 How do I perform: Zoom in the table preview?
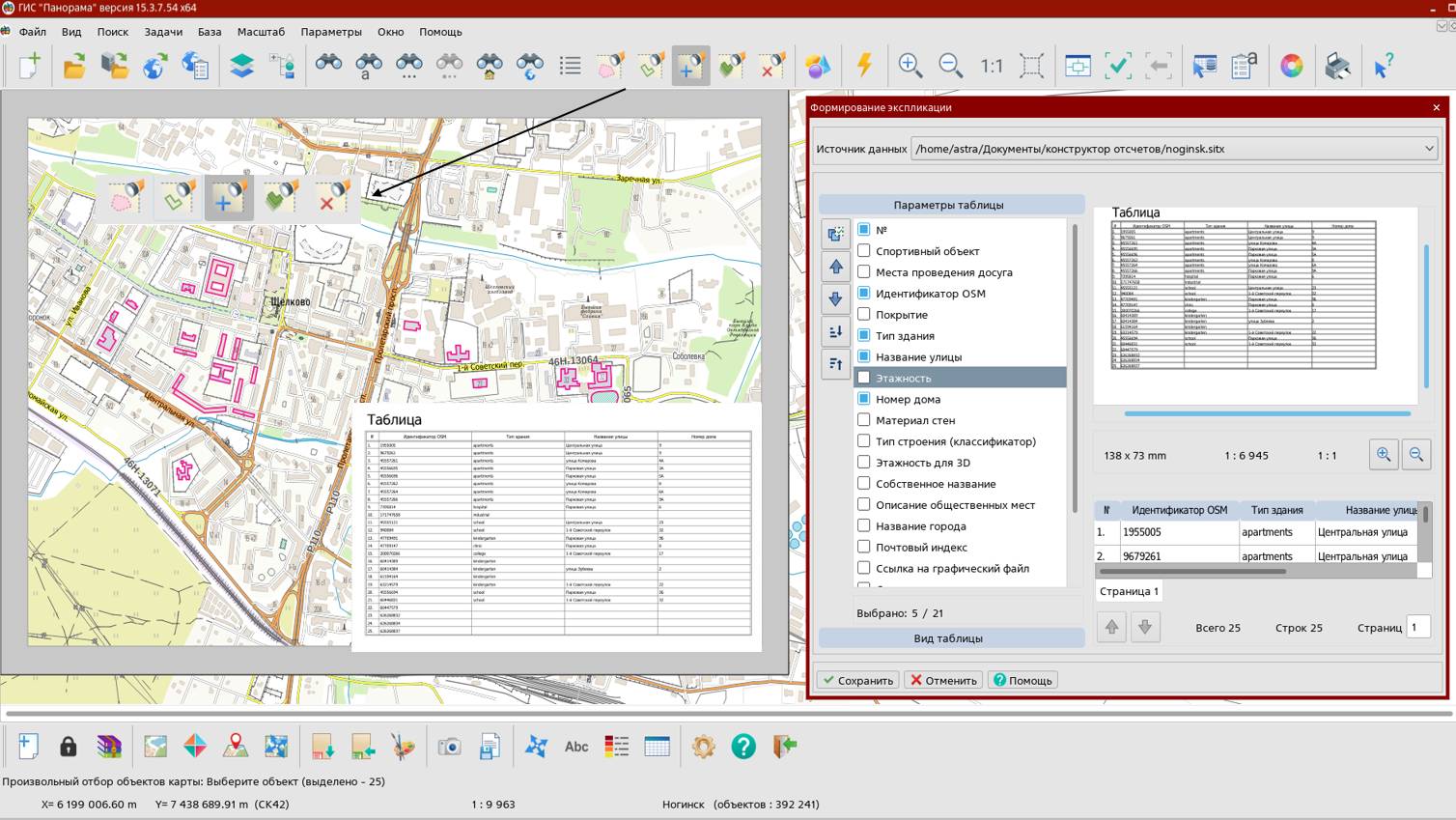(x=1383, y=455)
